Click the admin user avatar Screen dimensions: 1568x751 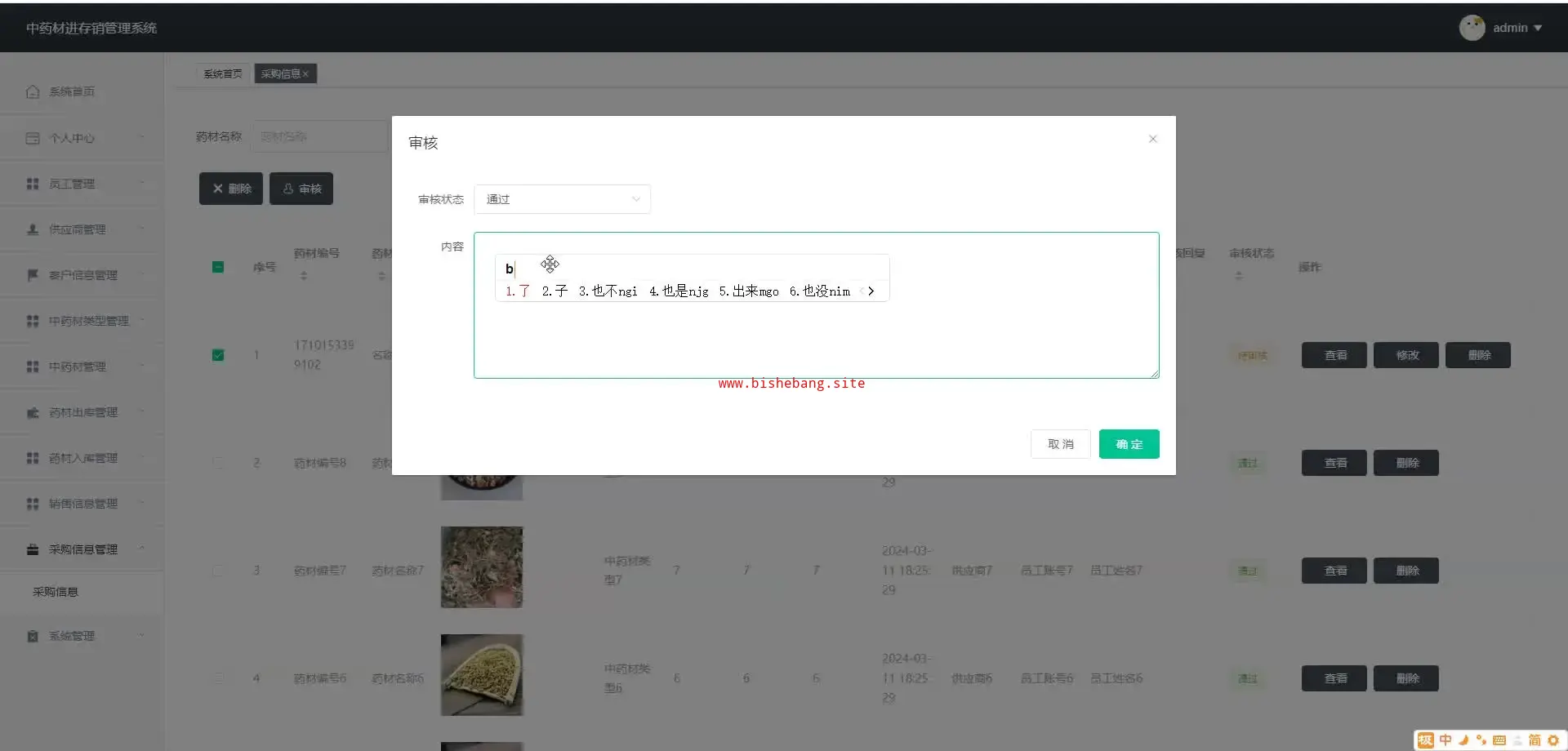click(1472, 28)
